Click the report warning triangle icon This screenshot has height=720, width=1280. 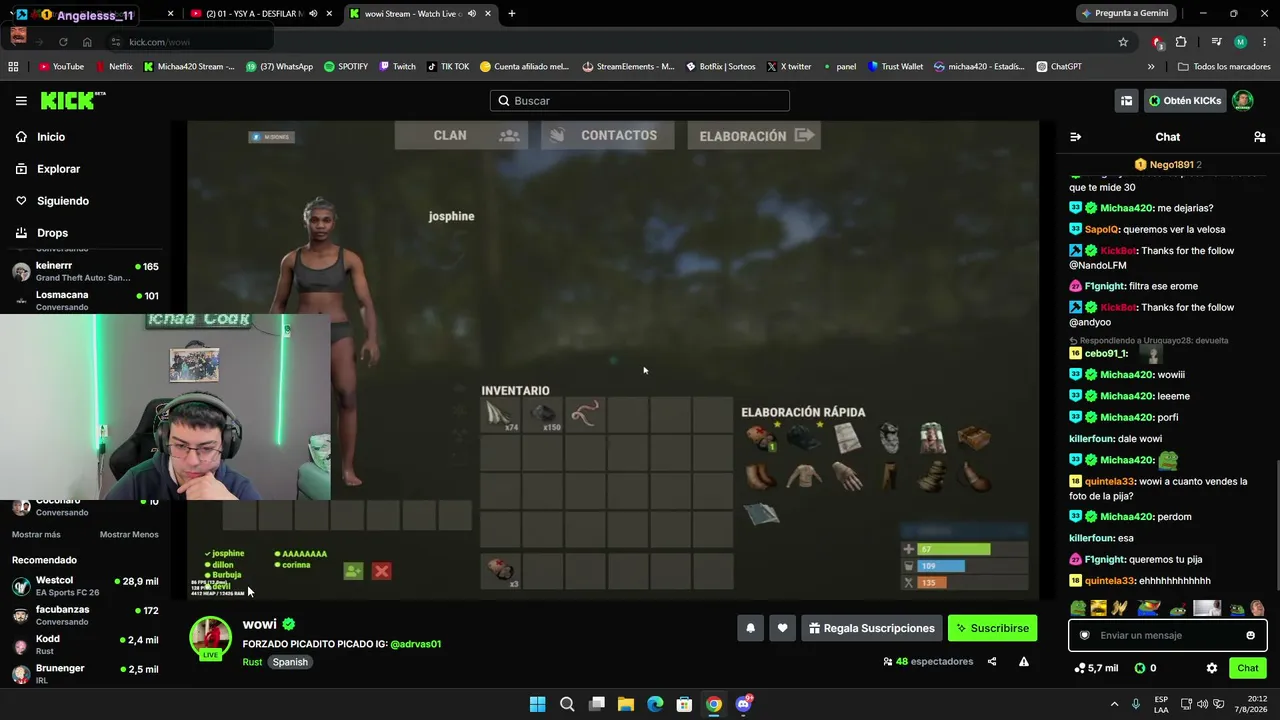coord(1024,661)
